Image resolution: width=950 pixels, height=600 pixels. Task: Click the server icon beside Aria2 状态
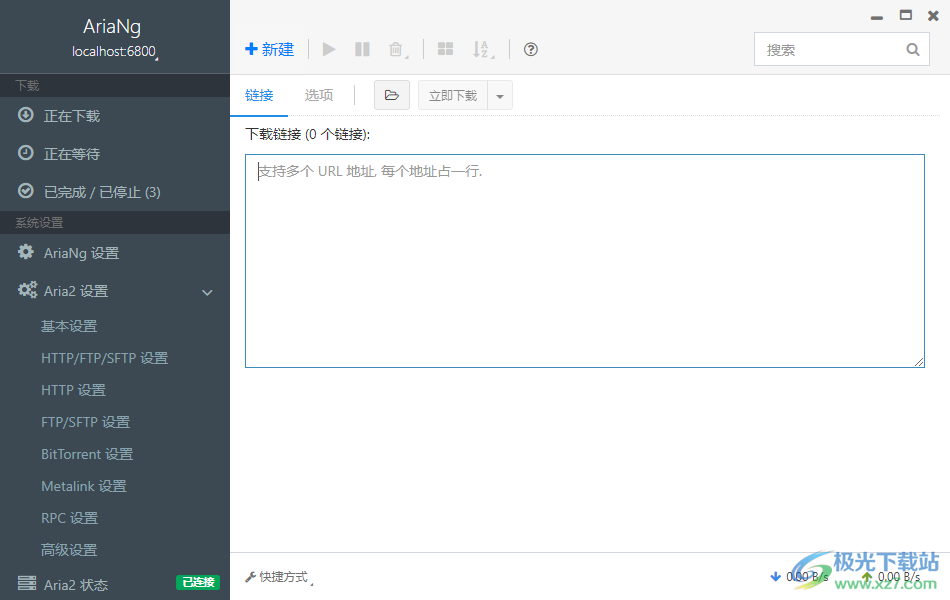(27, 583)
